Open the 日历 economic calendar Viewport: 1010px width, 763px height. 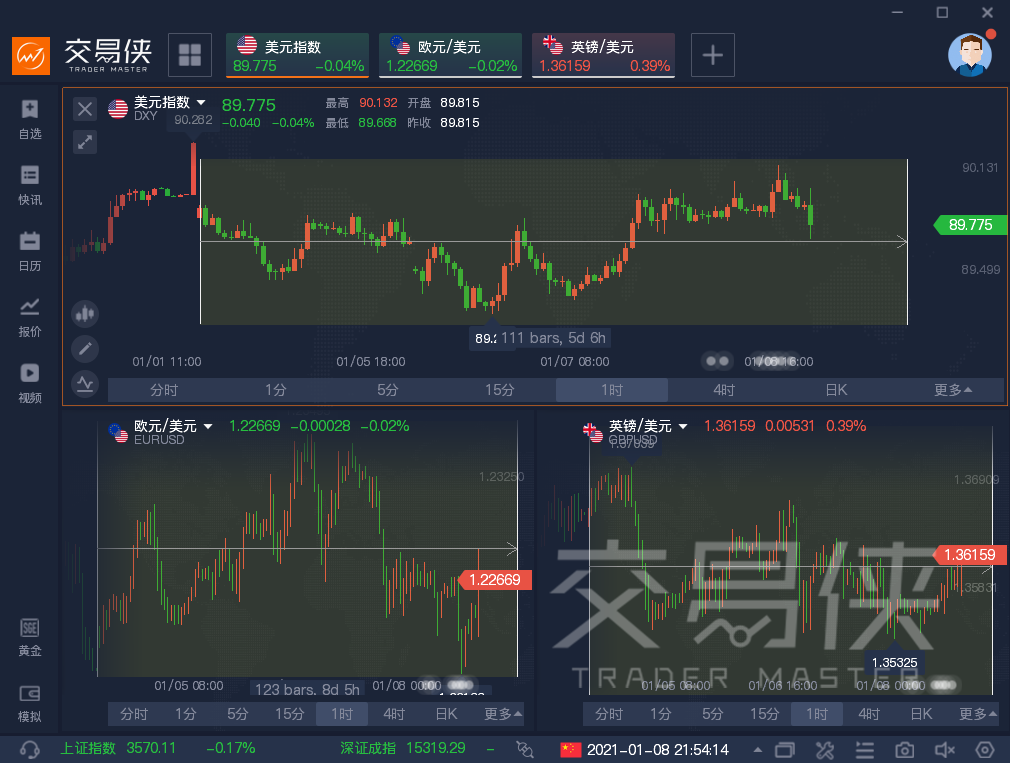pos(30,250)
